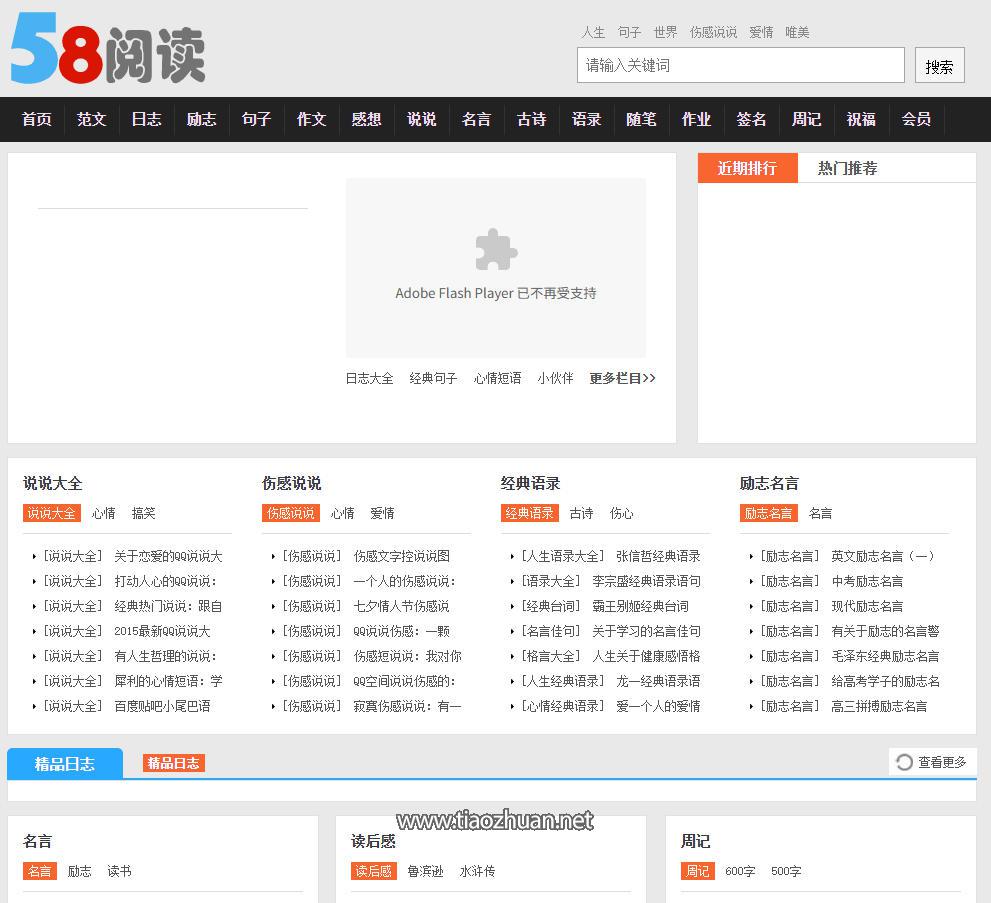Switch to the 热门推荐 tab

[847, 168]
